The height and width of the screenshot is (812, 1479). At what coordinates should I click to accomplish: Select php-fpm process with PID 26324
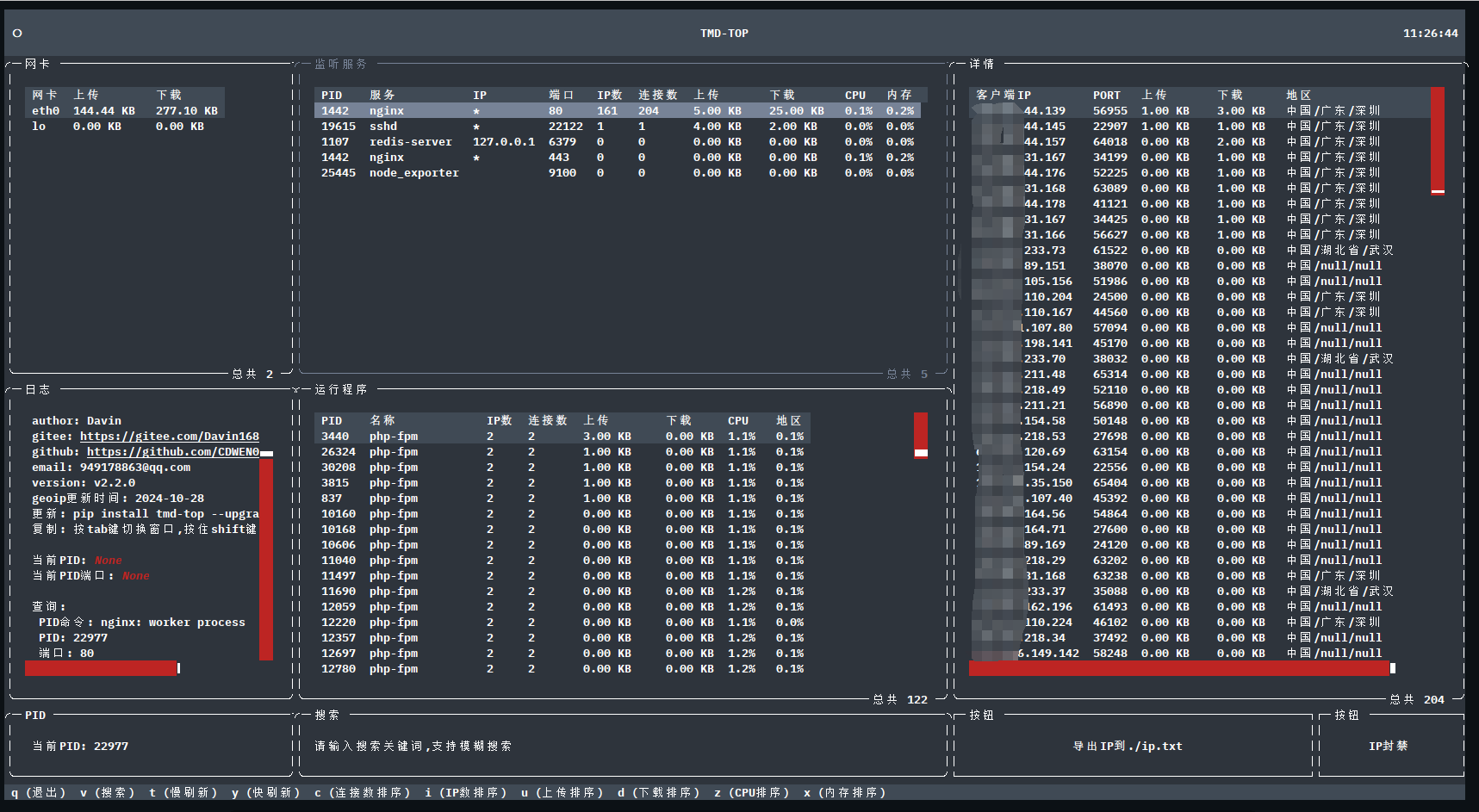coord(562,452)
